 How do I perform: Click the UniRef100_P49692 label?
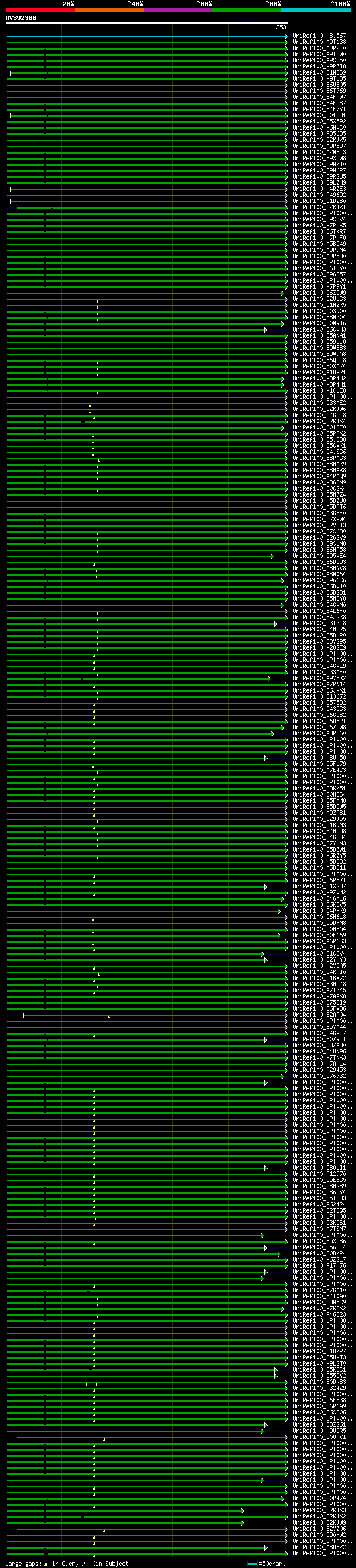pyautogui.click(x=319, y=195)
